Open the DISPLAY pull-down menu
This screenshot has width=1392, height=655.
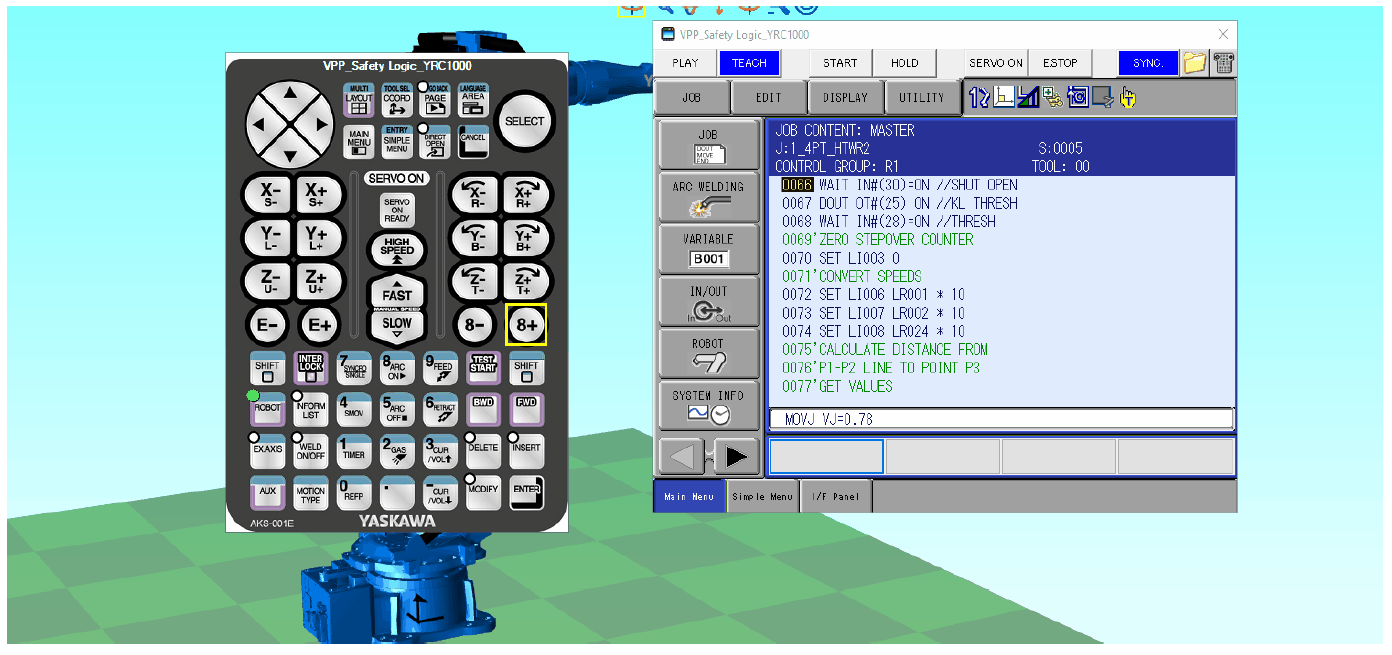pyautogui.click(x=845, y=98)
